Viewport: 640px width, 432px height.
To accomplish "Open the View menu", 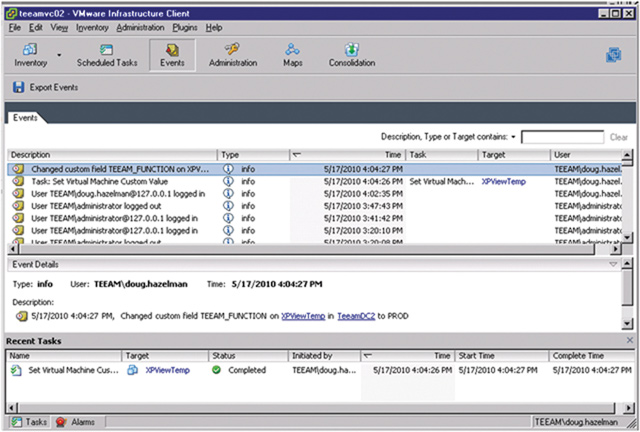I will click(x=59, y=28).
